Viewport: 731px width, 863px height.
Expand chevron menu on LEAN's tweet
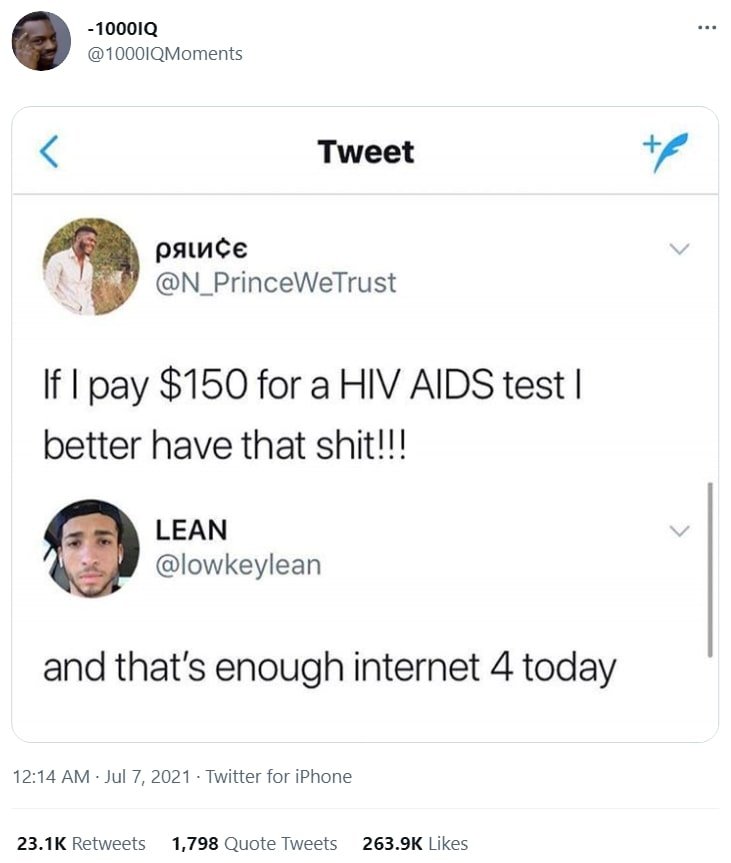pos(680,531)
